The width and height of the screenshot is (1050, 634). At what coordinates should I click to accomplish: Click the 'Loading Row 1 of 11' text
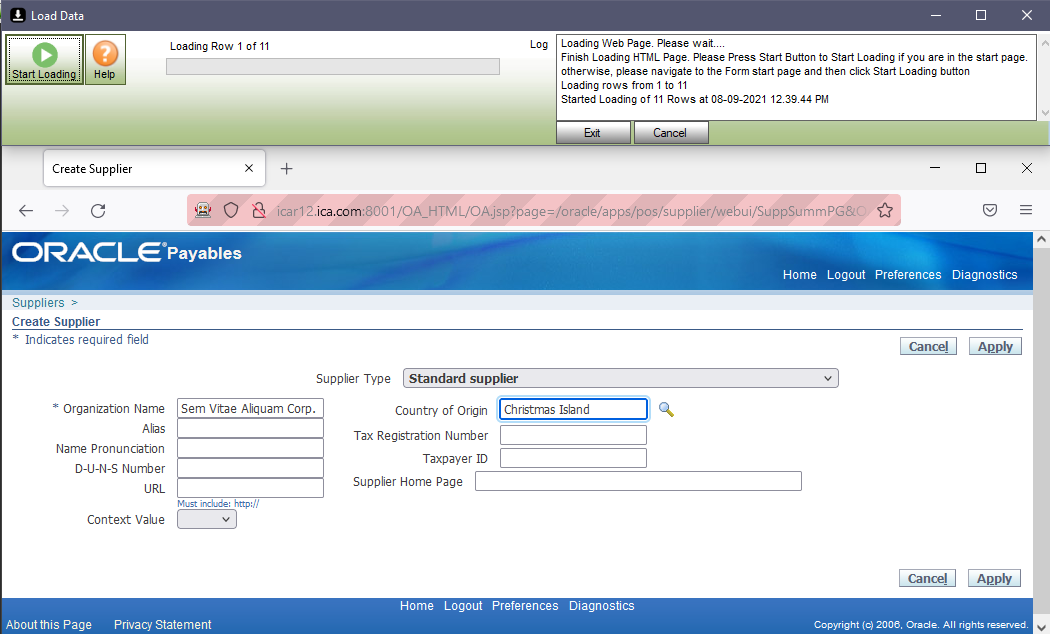(220, 46)
